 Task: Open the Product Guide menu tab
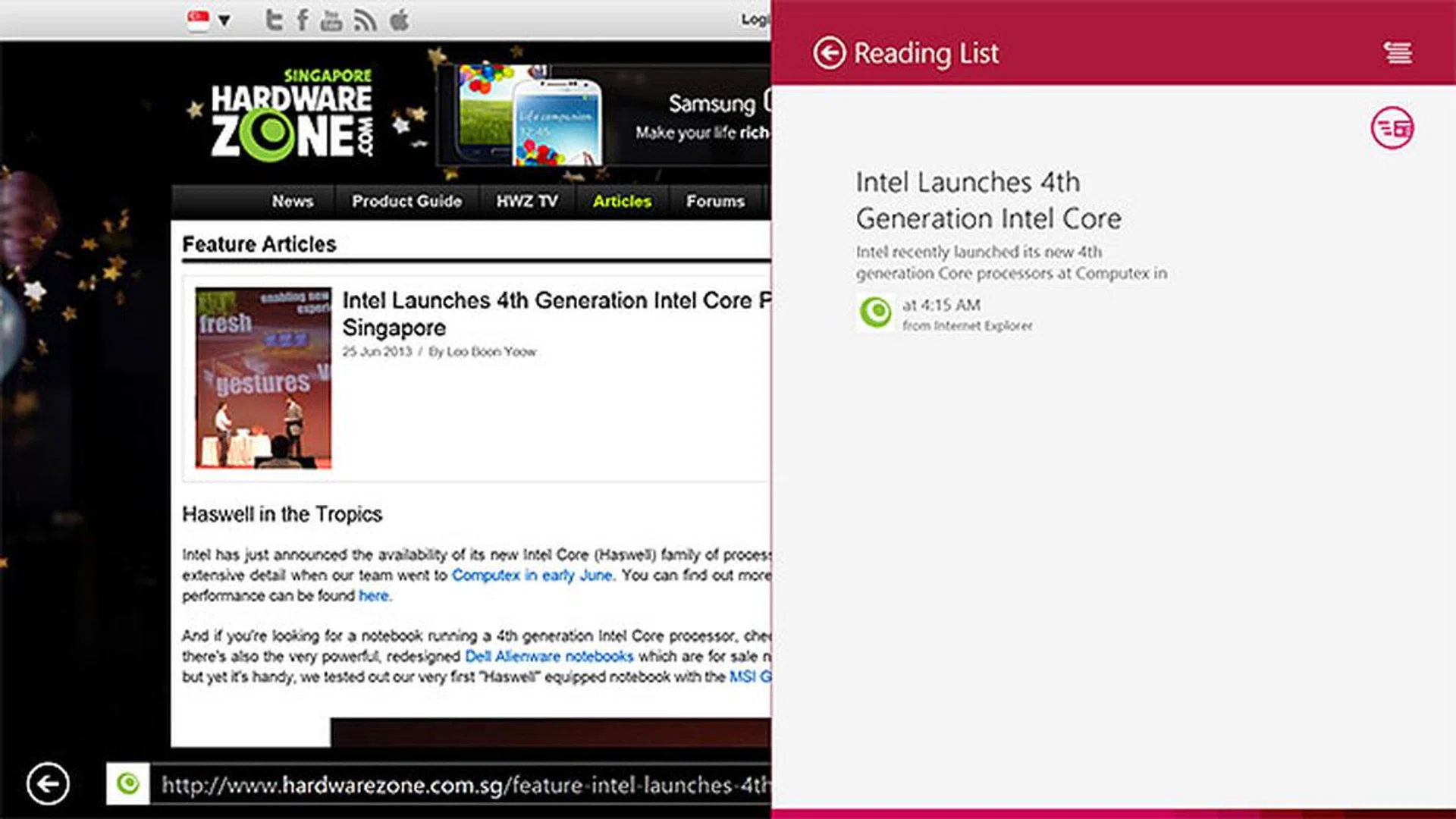(406, 201)
